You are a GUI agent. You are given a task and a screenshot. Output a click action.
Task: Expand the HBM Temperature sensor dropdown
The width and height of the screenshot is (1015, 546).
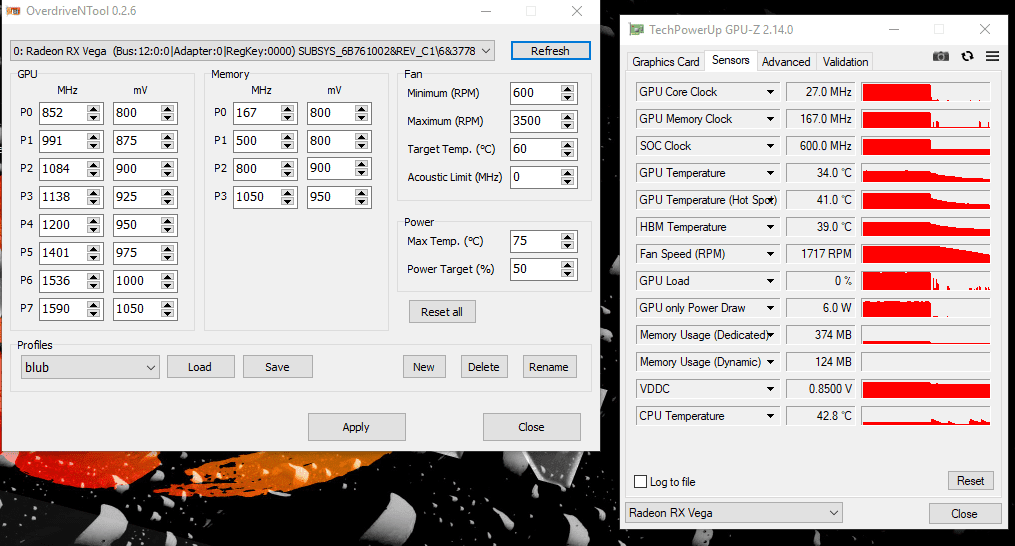[x=770, y=227]
